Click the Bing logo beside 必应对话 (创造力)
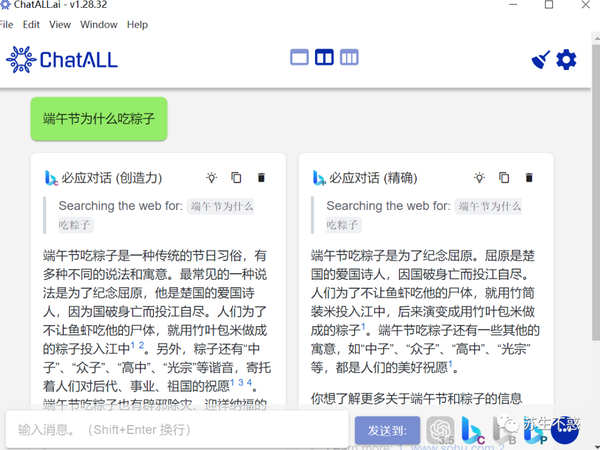The width and height of the screenshot is (600, 450). coord(51,178)
